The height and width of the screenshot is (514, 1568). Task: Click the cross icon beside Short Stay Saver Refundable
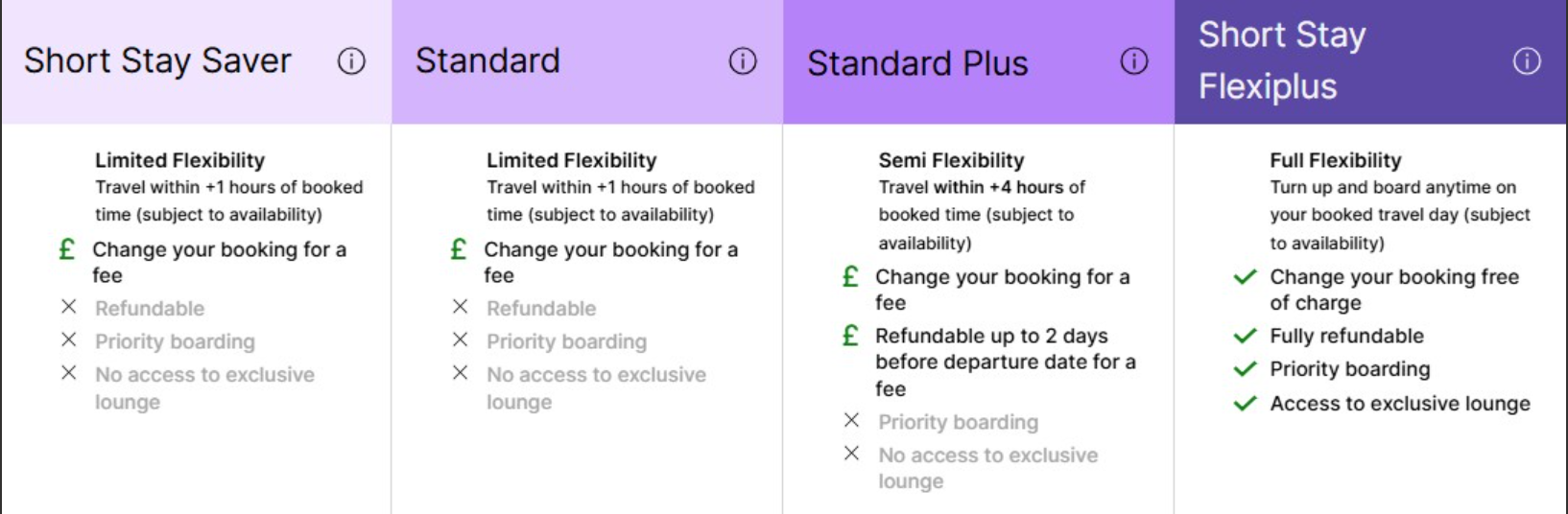point(69,307)
